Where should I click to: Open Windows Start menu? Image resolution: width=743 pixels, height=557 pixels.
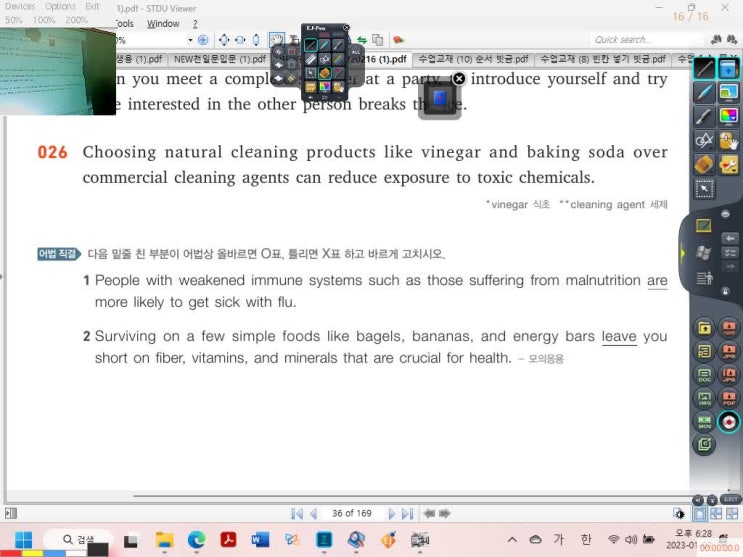pyautogui.click(x=23, y=540)
